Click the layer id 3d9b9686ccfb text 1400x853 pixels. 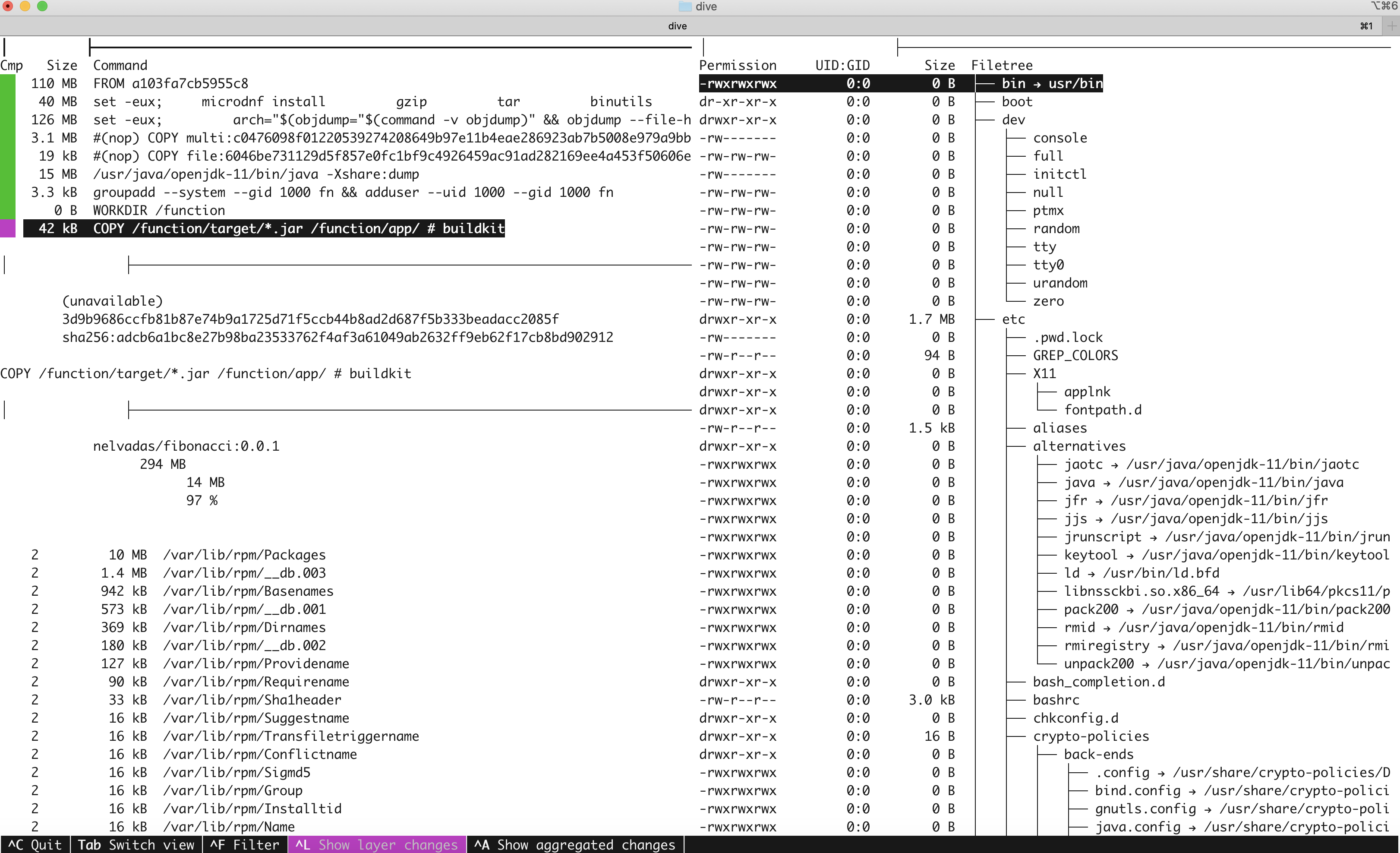point(310,319)
